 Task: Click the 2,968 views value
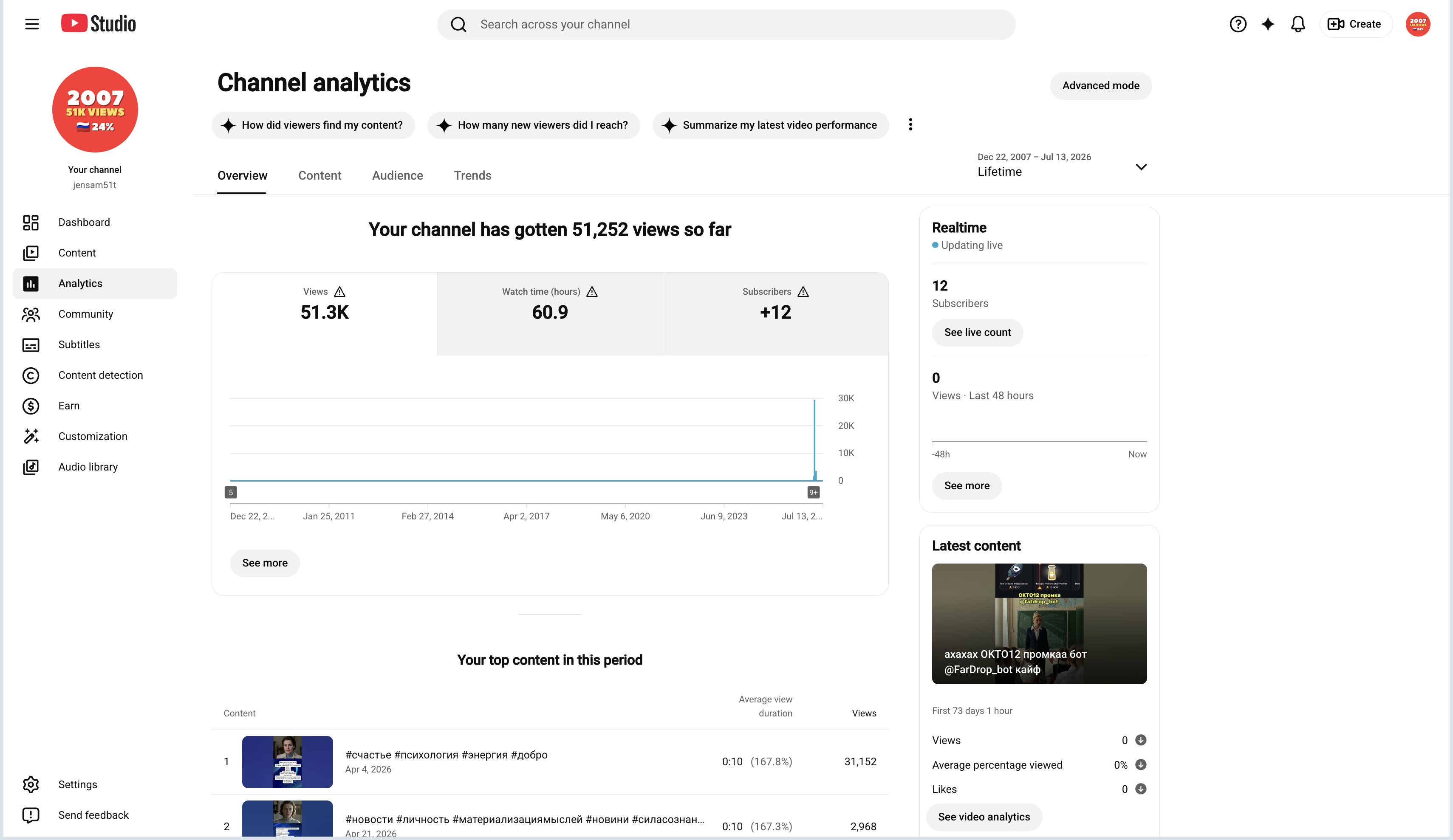pyautogui.click(x=863, y=826)
